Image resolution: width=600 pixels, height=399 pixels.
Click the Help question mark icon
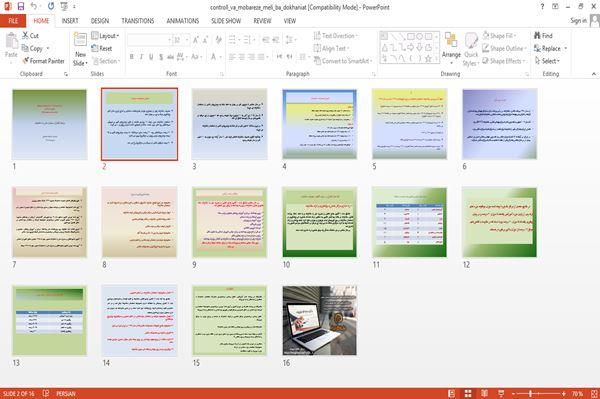tap(542, 7)
